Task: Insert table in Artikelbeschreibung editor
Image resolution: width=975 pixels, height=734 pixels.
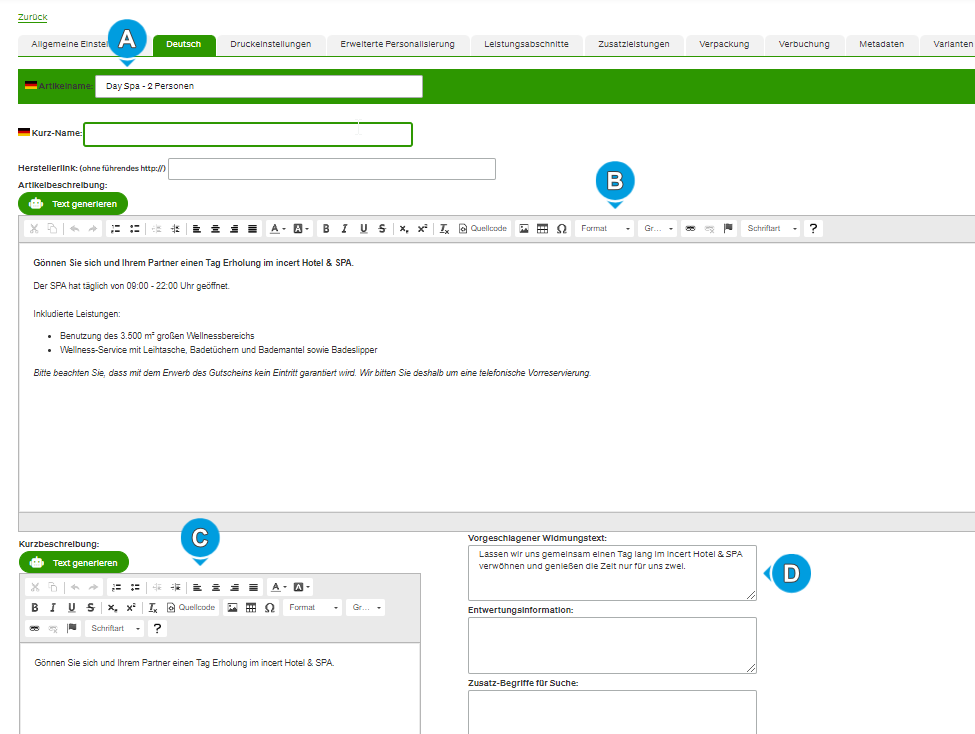Action: click(x=543, y=229)
